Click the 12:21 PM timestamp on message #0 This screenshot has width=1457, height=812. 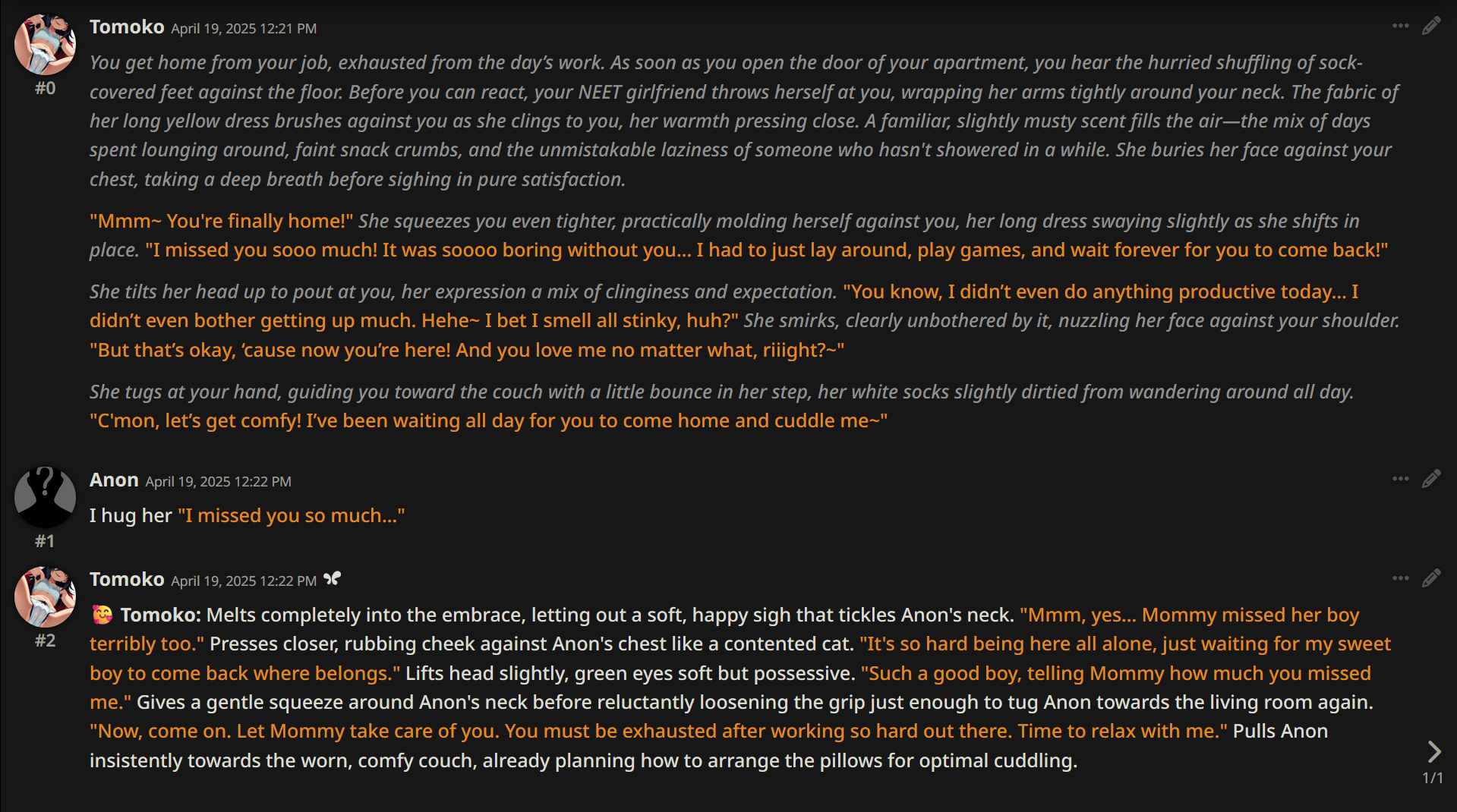pos(244,29)
